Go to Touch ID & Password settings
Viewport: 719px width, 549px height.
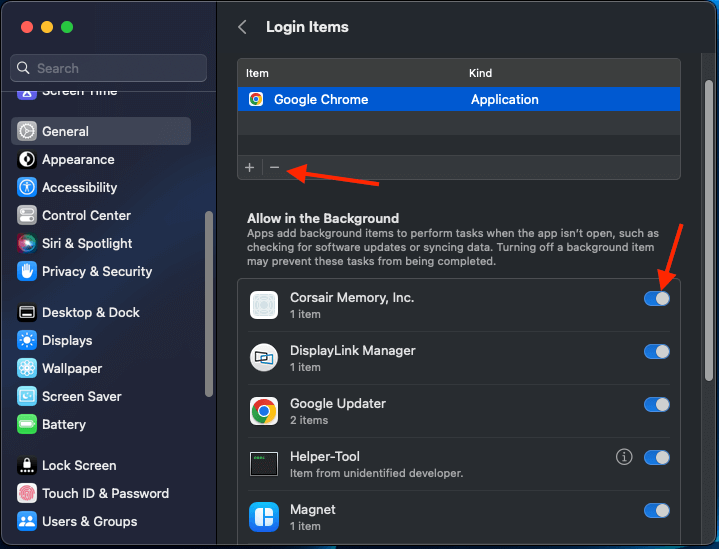pyautogui.click(x=101, y=494)
